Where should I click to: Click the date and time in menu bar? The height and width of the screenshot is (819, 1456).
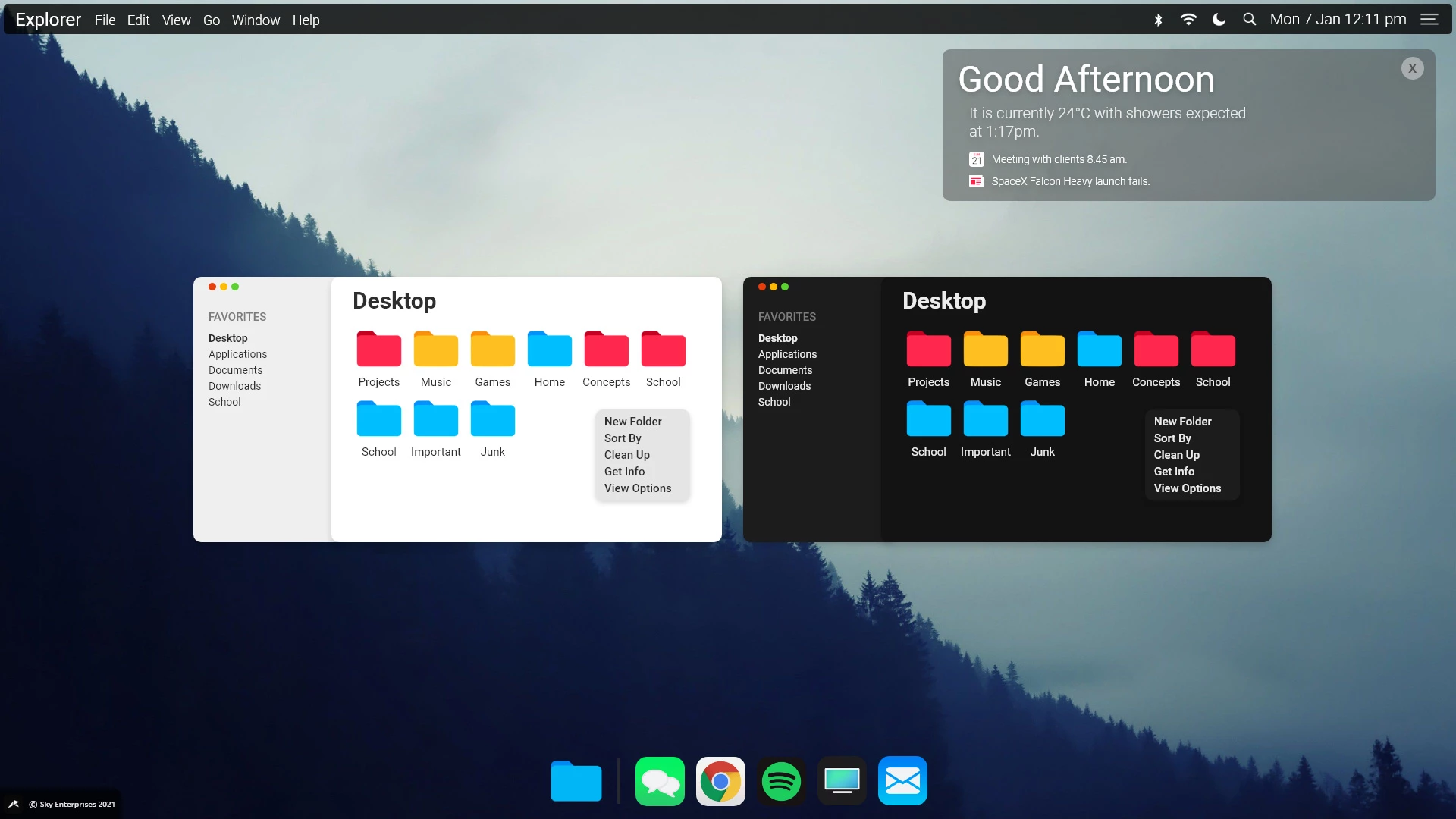pyautogui.click(x=1338, y=20)
